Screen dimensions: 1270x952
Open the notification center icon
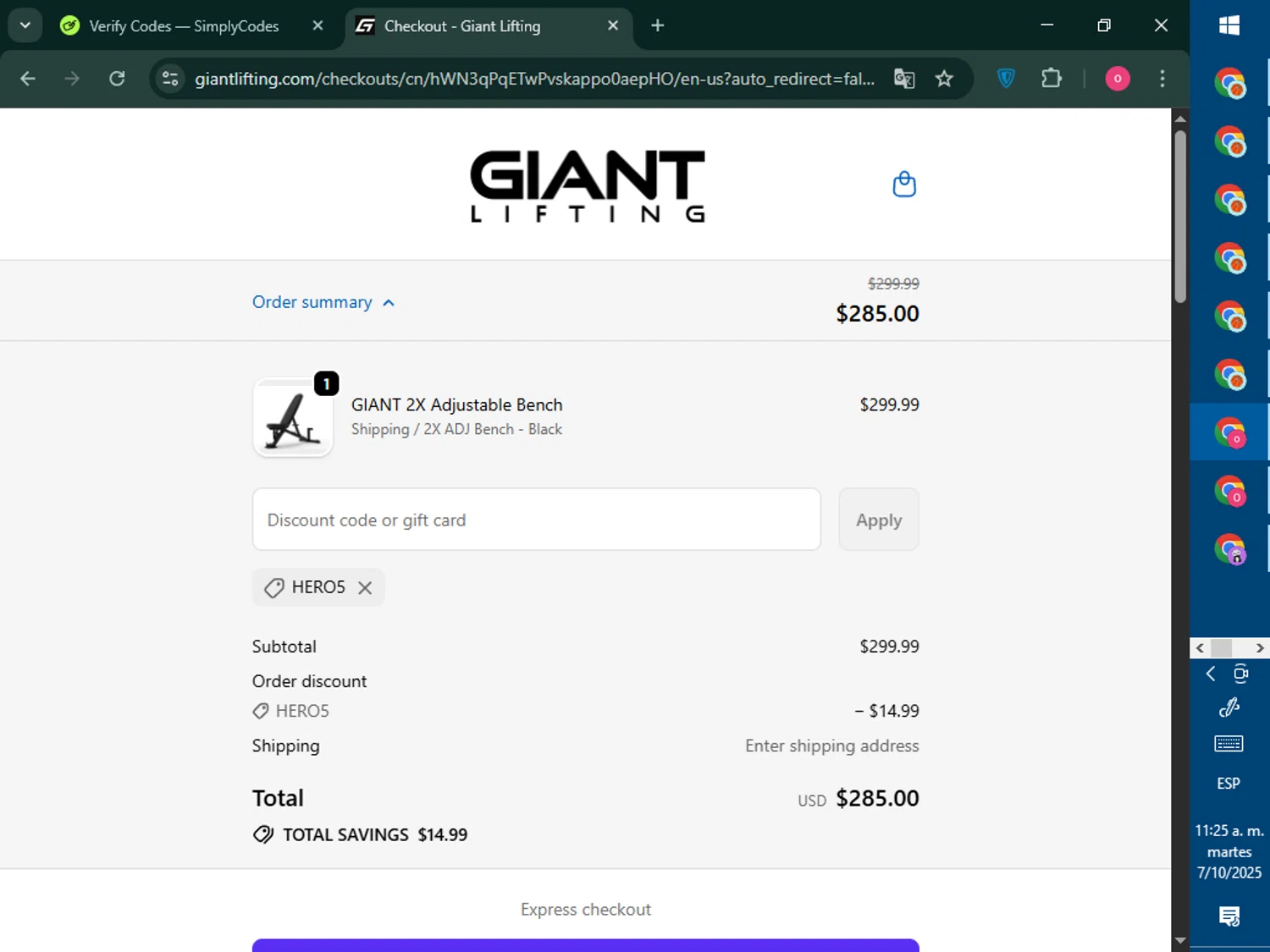pyautogui.click(x=1229, y=916)
